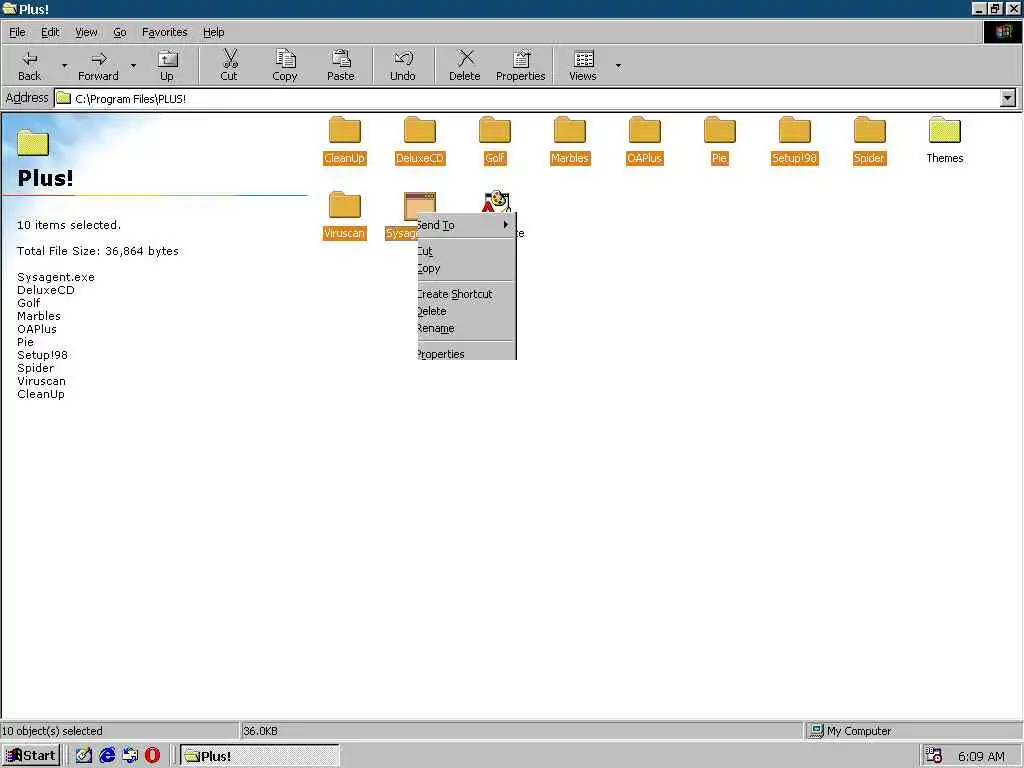Choose Create Shortcut from context menu

466,295
